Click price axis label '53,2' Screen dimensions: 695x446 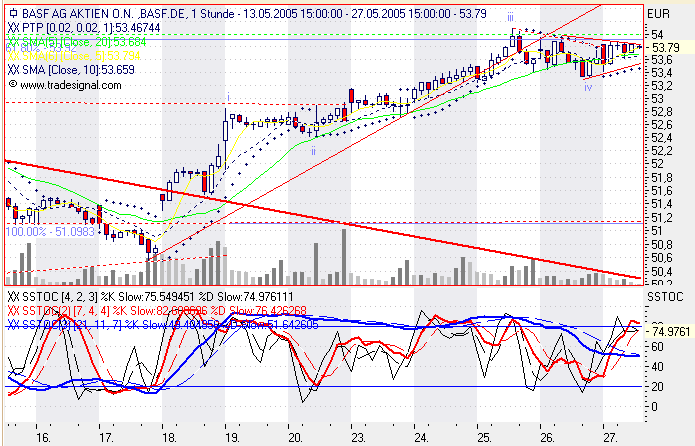pyautogui.click(x=662, y=86)
